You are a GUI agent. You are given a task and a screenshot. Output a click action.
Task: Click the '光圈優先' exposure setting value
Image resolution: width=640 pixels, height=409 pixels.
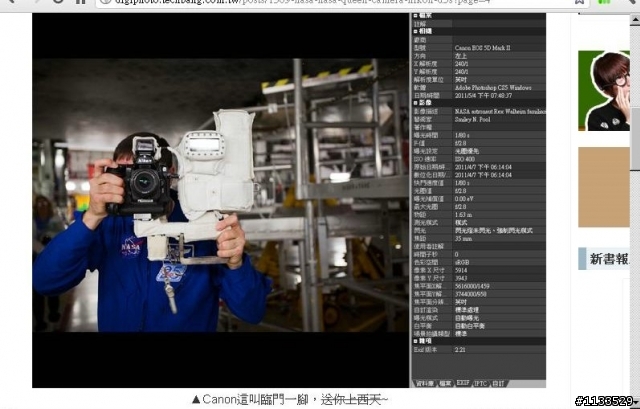(467, 151)
